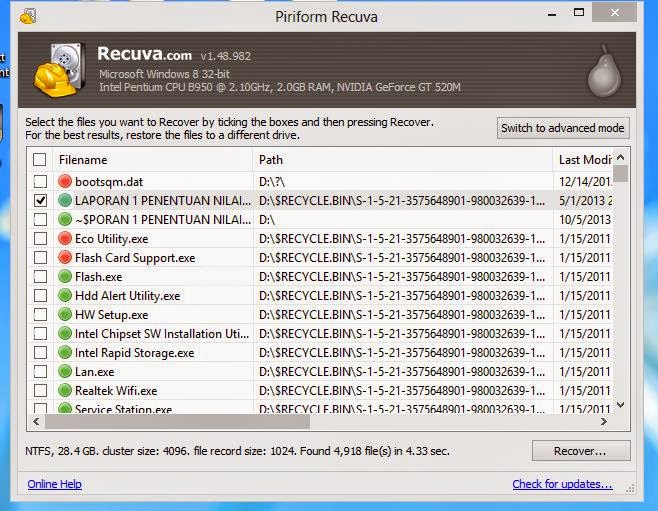Tick the Intel Chipset SW Installation checkbox
Screen dimensions: 658x511
(x=40, y=334)
